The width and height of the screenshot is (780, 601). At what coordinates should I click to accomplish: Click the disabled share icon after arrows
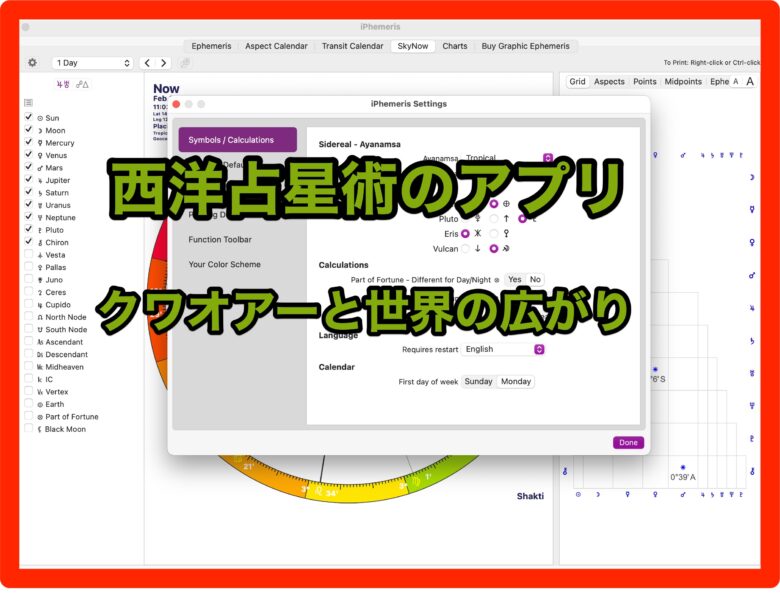[185, 63]
